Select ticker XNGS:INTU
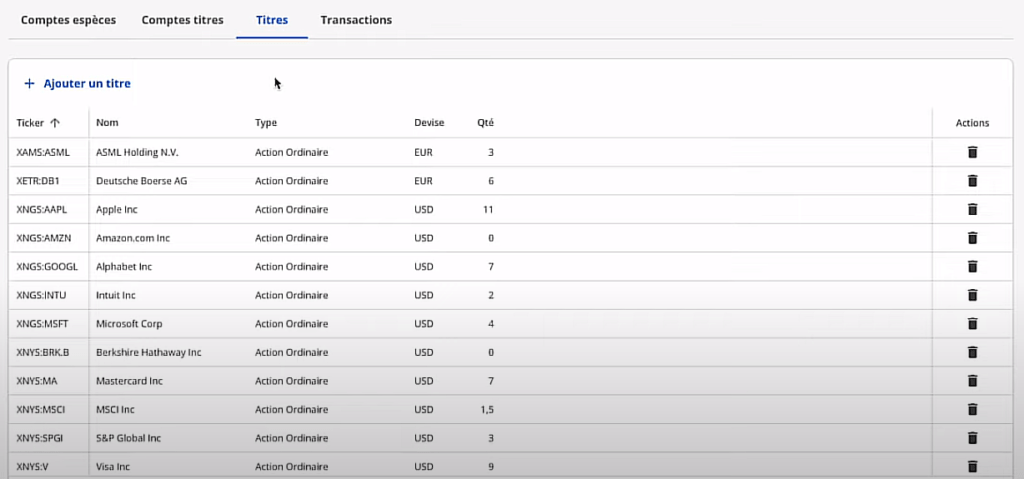Screen dimensions: 1024x479 click(41, 295)
